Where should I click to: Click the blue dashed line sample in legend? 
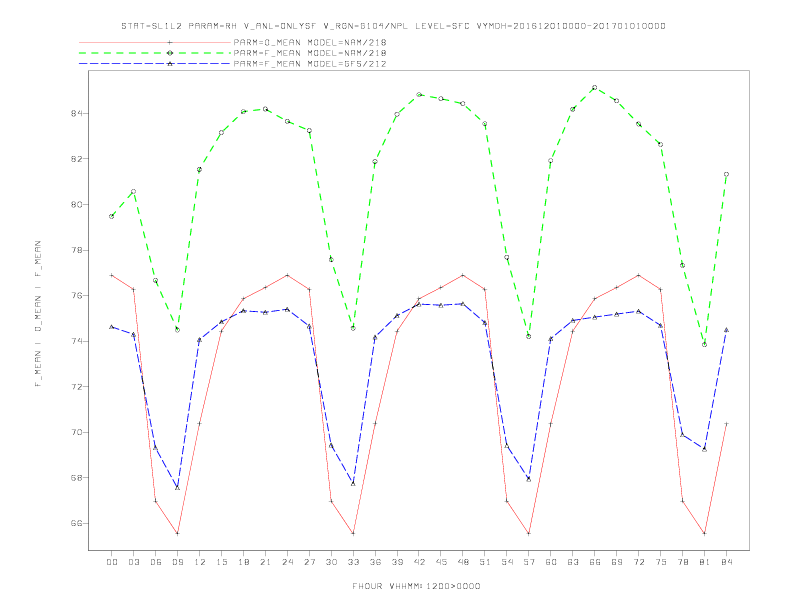[155, 64]
